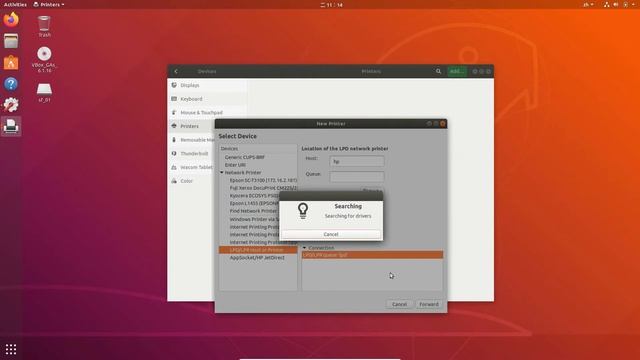Show the applications grid
640x360 pixels.
[x=11, y=349]
